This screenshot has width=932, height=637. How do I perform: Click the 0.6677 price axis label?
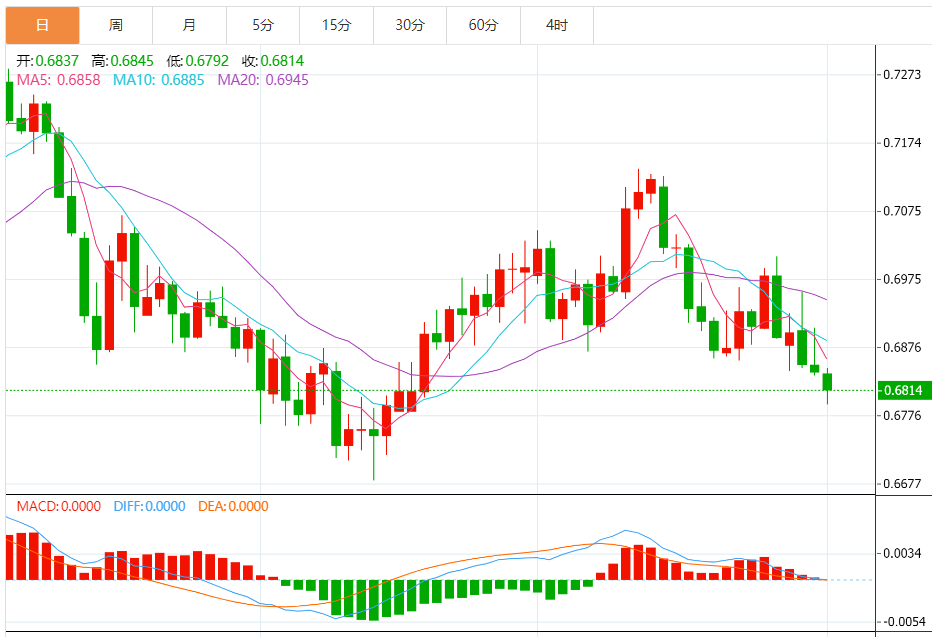[902, 484]
